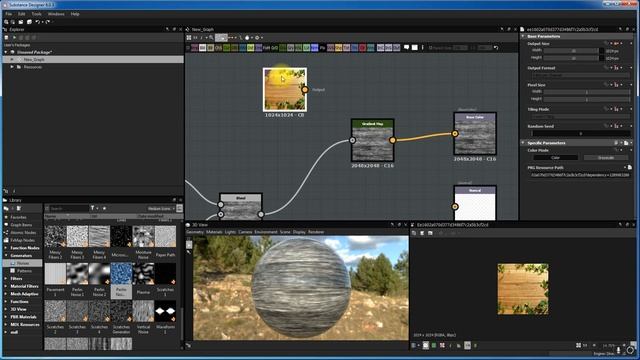Open the Environment menu in 3D View
Viewport: 640px width, 360px height.
coord(266,232)
